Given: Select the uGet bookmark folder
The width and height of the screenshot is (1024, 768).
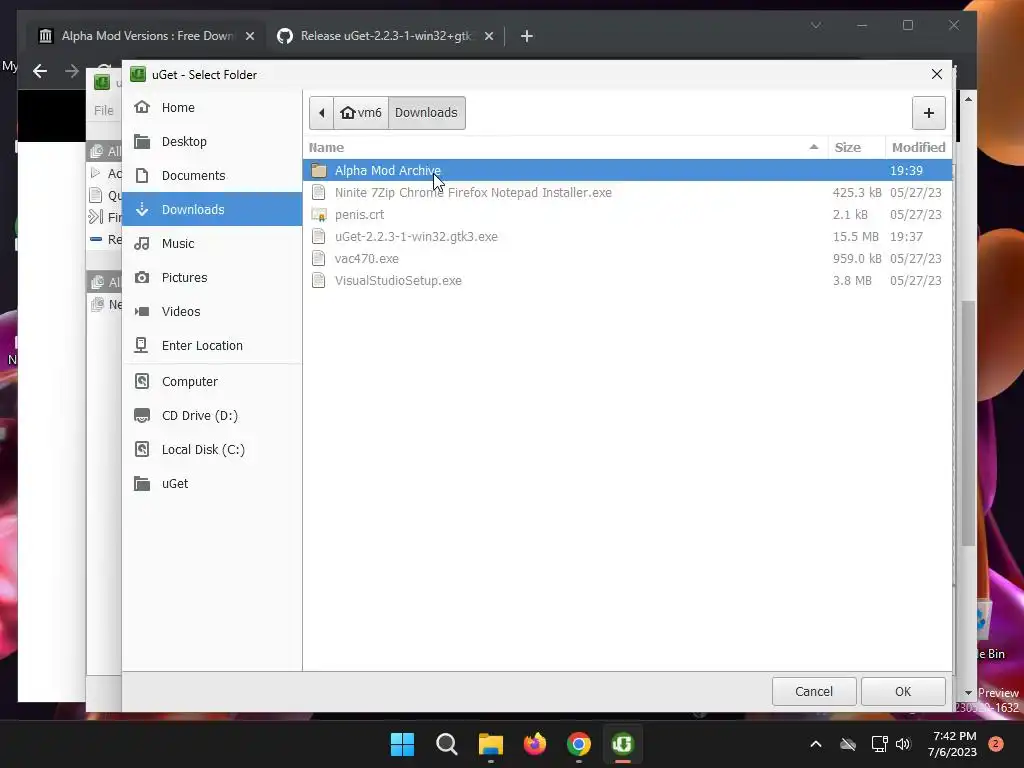Looking at the screenshot, I should point(212,483).
